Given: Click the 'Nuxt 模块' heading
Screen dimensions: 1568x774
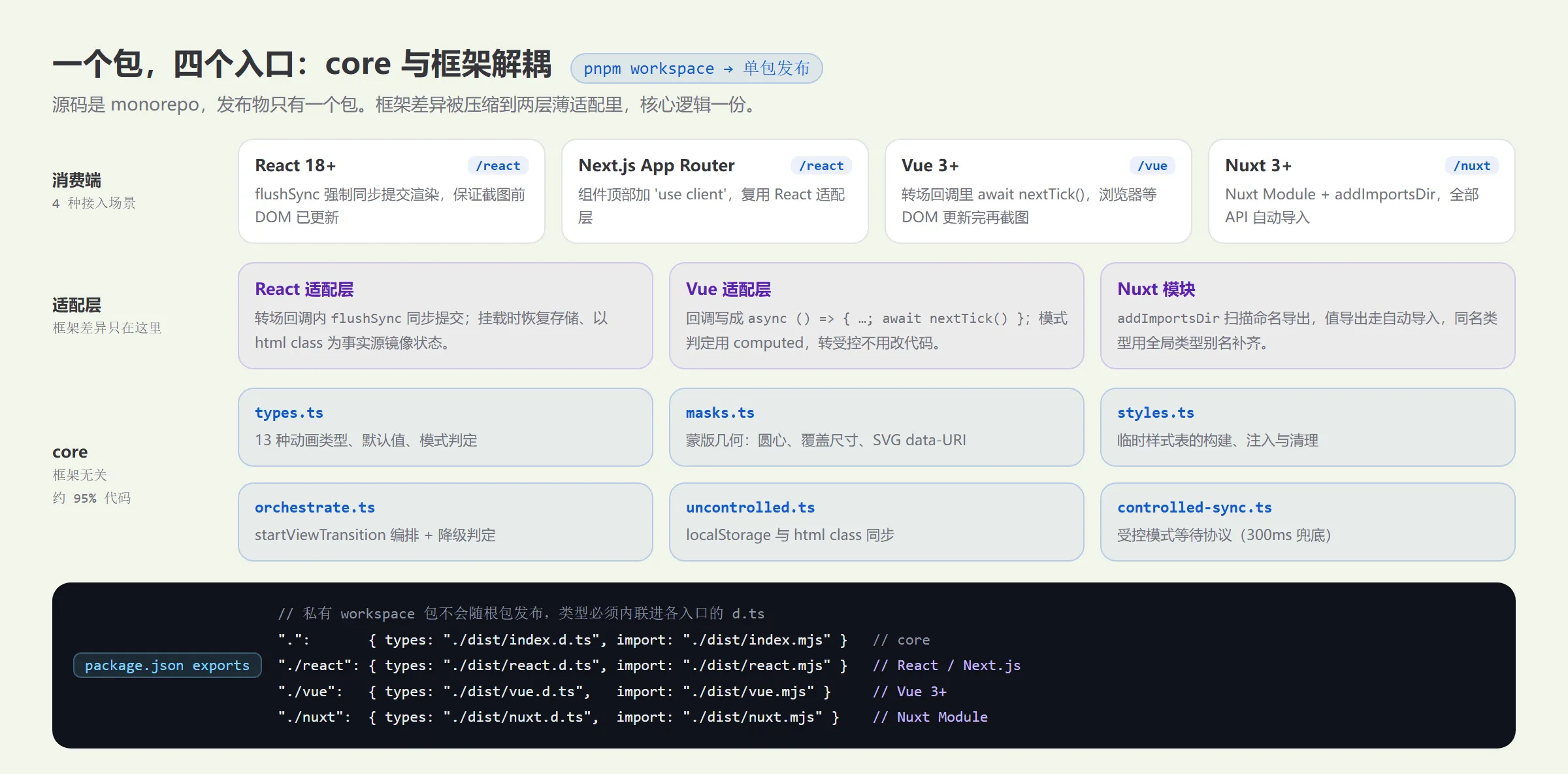Looking at the screenshot, I should coord(1156,289).
